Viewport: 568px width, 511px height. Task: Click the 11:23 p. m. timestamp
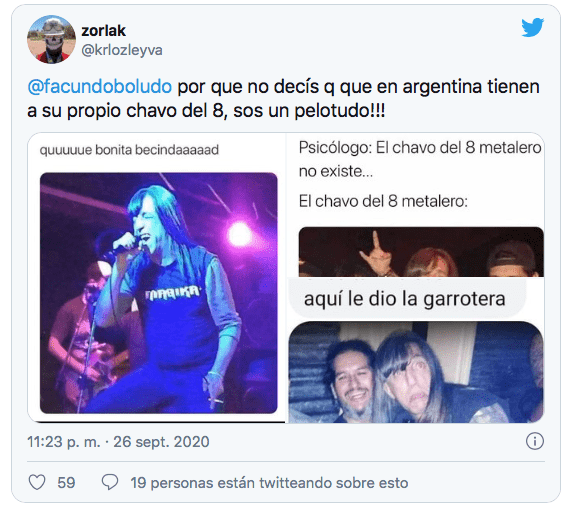click(64, 442)
